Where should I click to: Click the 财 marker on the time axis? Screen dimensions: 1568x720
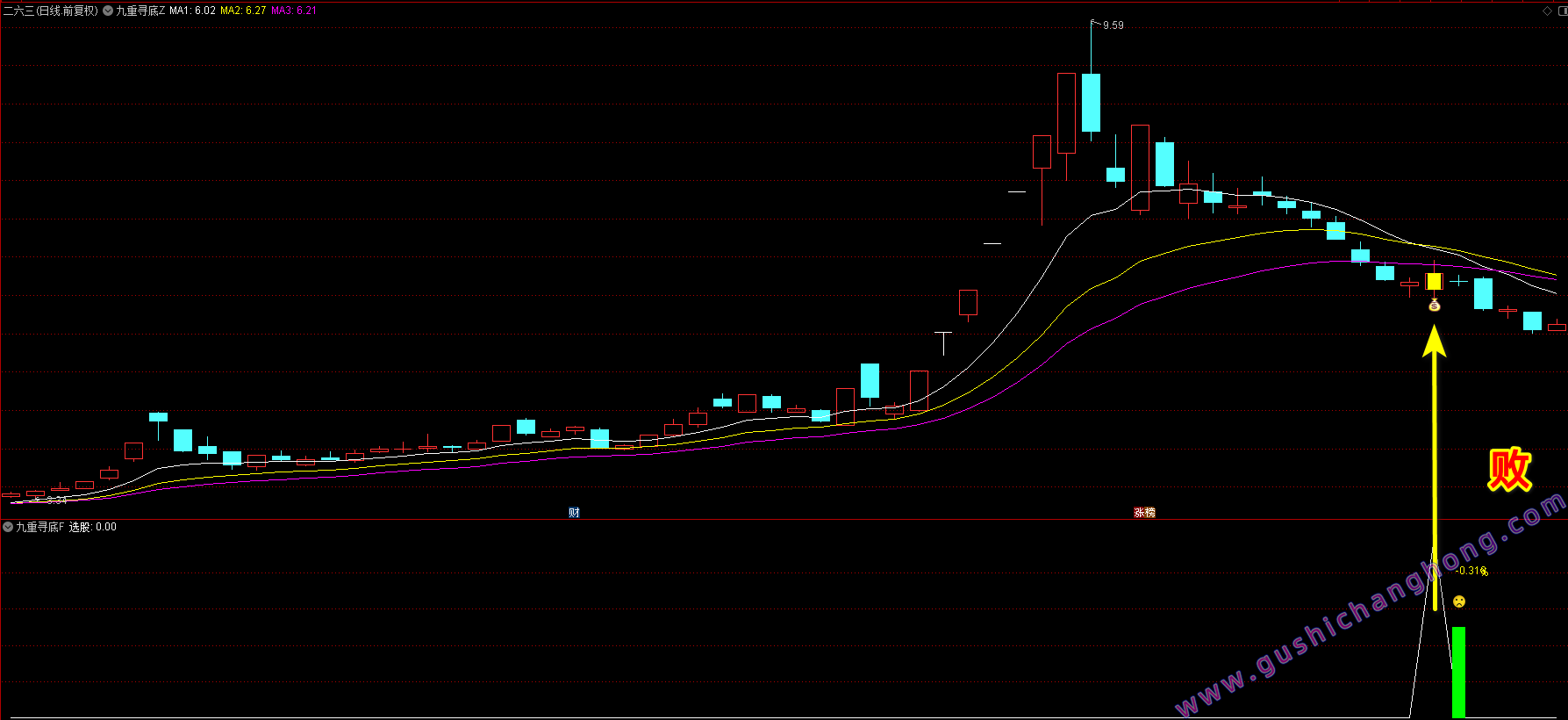[x=574, y=513]
